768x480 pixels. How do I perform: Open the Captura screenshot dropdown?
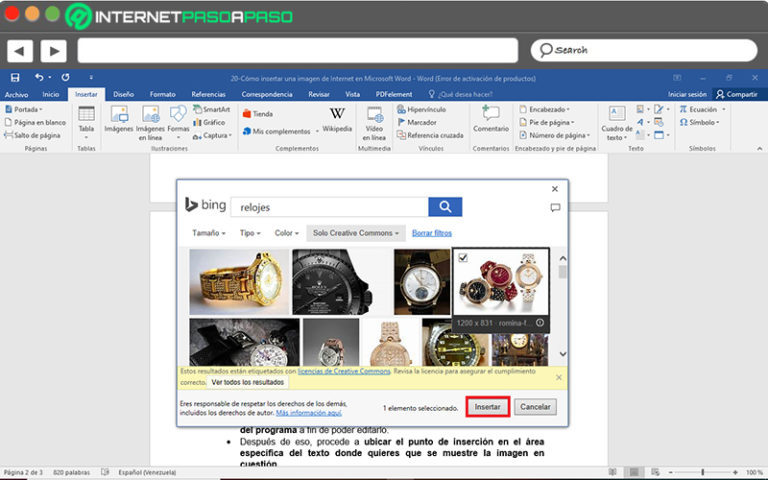pyautogui.click(x=213, y=136)
